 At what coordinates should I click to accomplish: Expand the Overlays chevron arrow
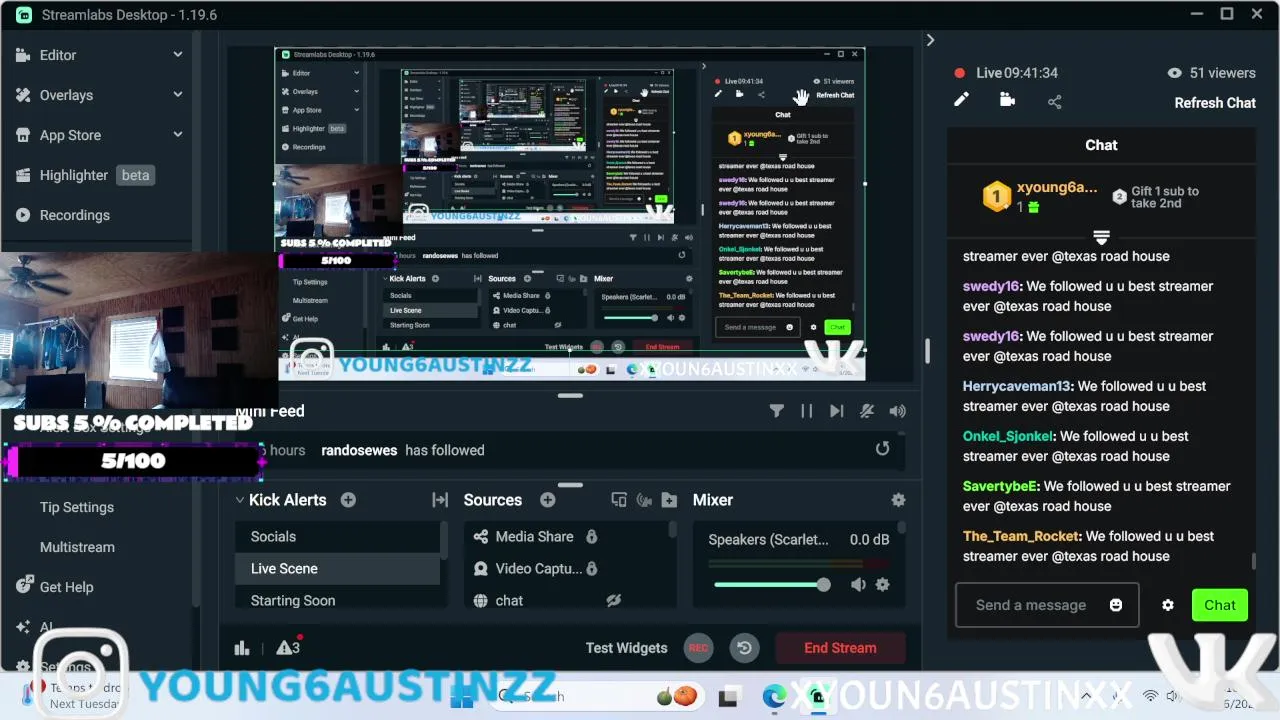178,95
